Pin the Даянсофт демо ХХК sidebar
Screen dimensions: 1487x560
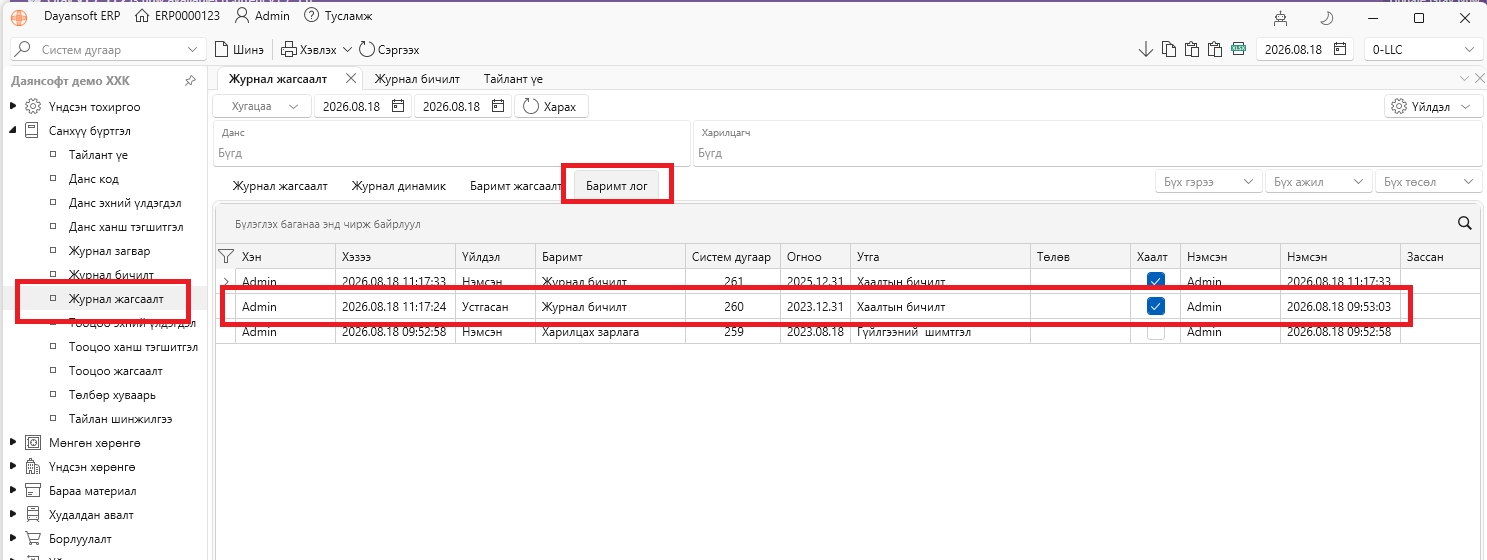click(x=190, y=81)
